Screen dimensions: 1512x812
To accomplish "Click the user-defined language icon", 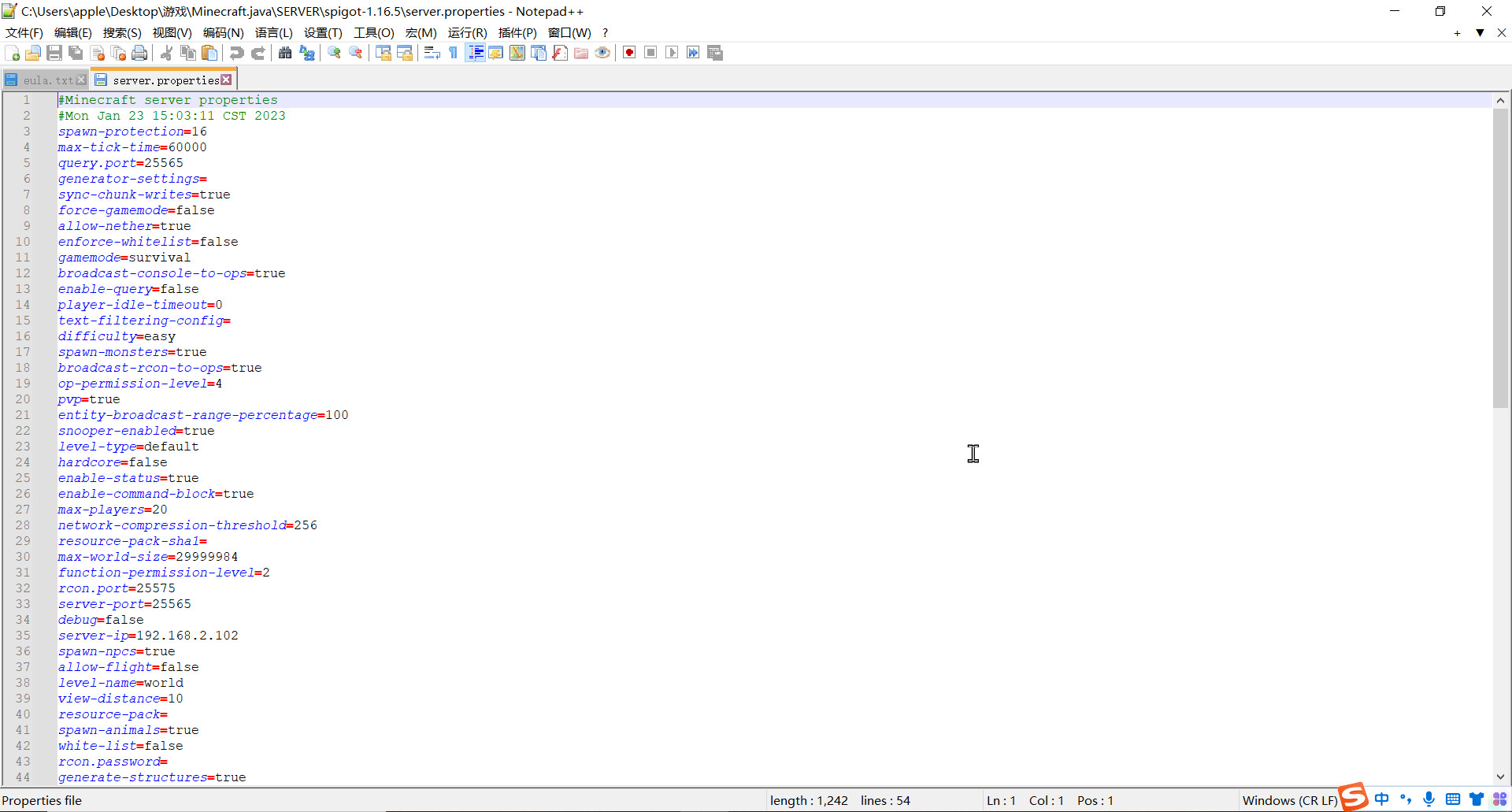I will (496, 53).
